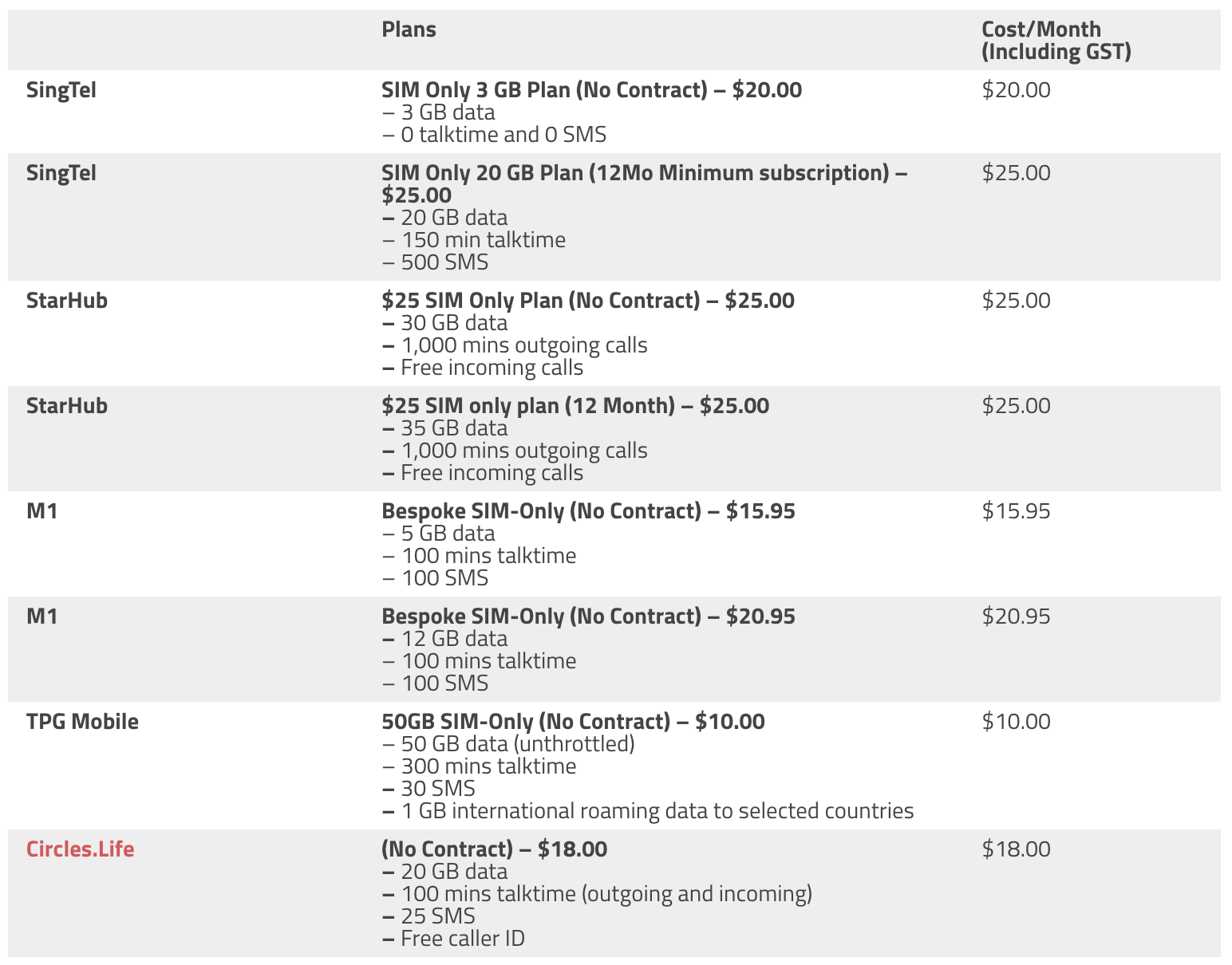Image resolution: width=1232 pixels, height=965 pixels.
Task: Select M1 Bespoke SIM-Only $15.95 title
Action: (x=588, y=511)
